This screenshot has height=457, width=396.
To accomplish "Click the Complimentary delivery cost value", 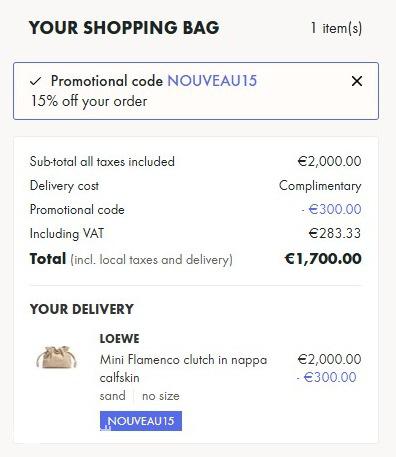I will (320, 186).
